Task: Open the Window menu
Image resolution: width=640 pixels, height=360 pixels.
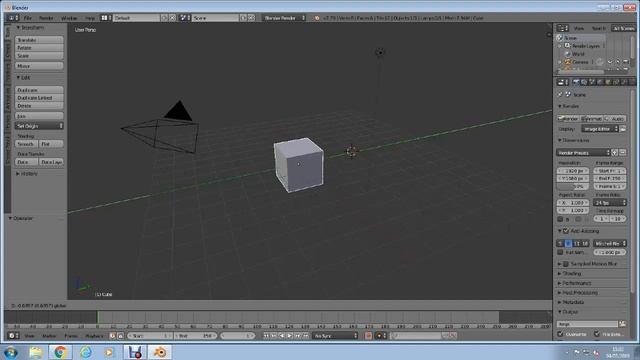Action: [x=69, y=18]
